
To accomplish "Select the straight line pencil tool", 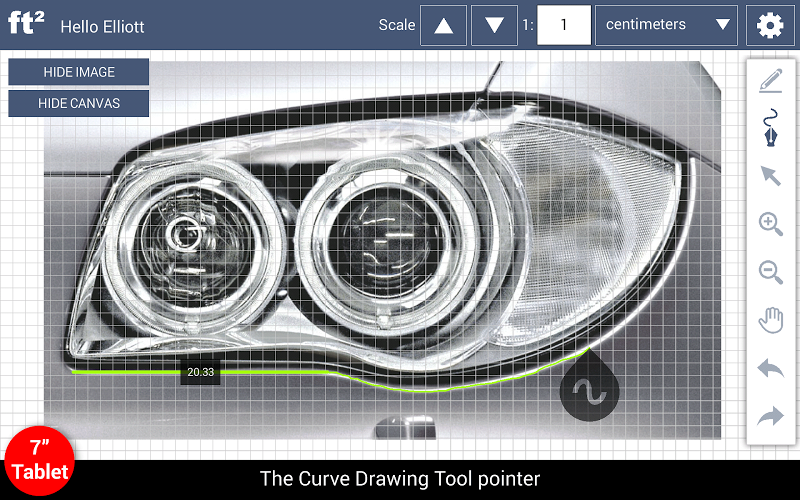I will coord(770,82).
